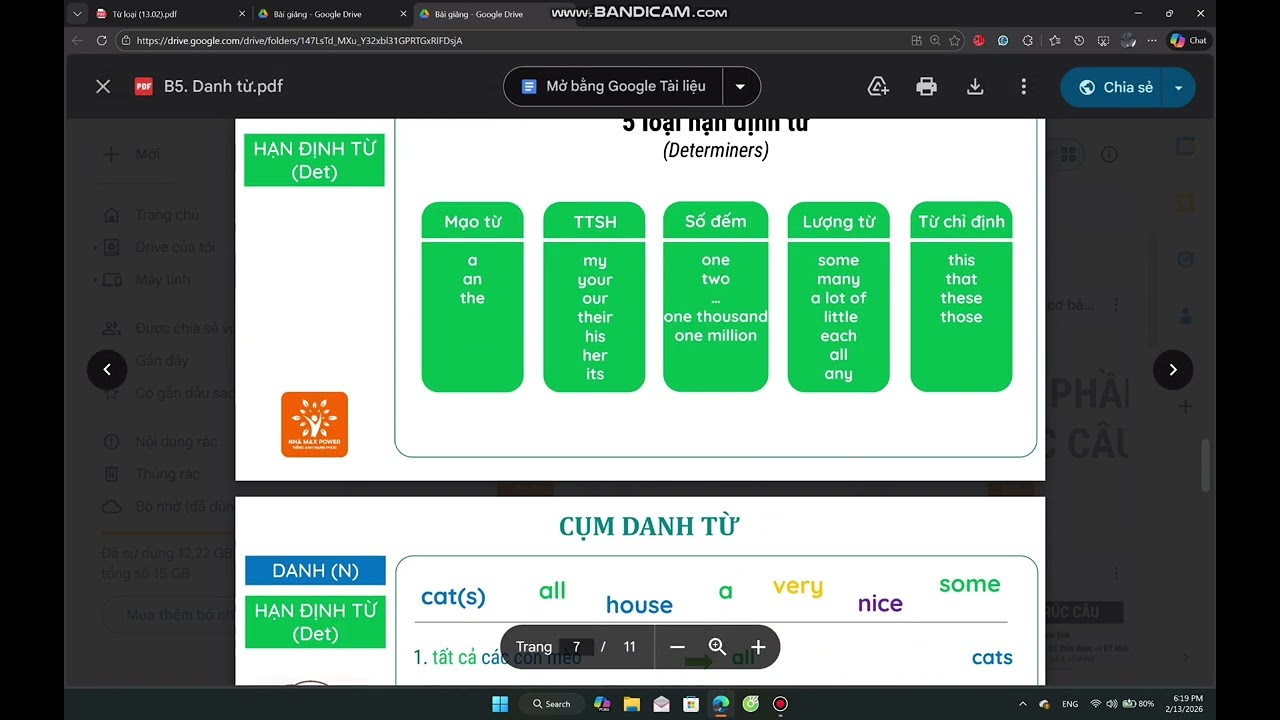The height and width of the screenshot is (720, 1280).
Task: Download the B5. Danh từ.pdf file
Action: (x=975, y=87)
